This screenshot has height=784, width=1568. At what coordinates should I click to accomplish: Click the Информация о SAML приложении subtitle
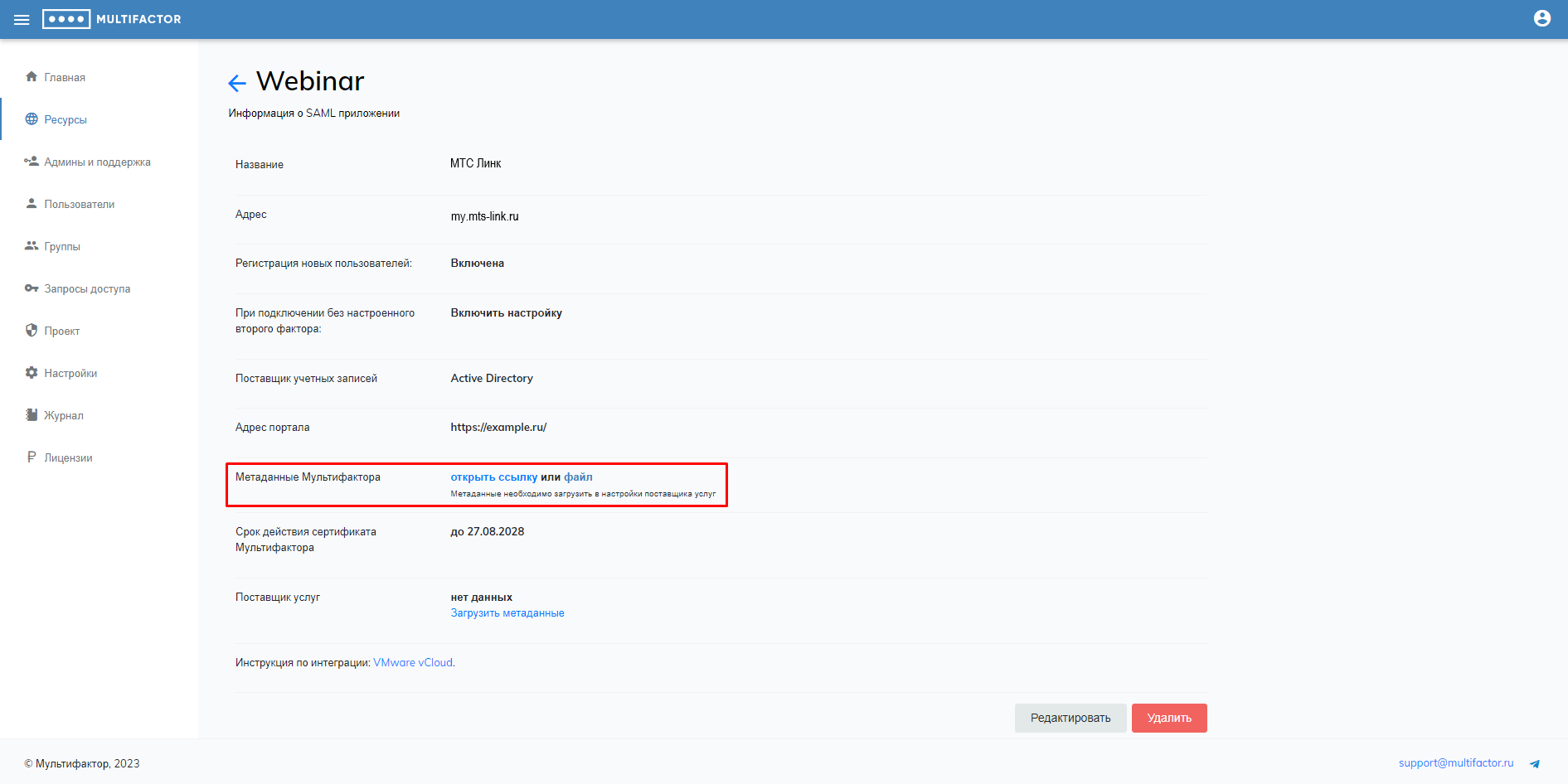coord(314,114)
